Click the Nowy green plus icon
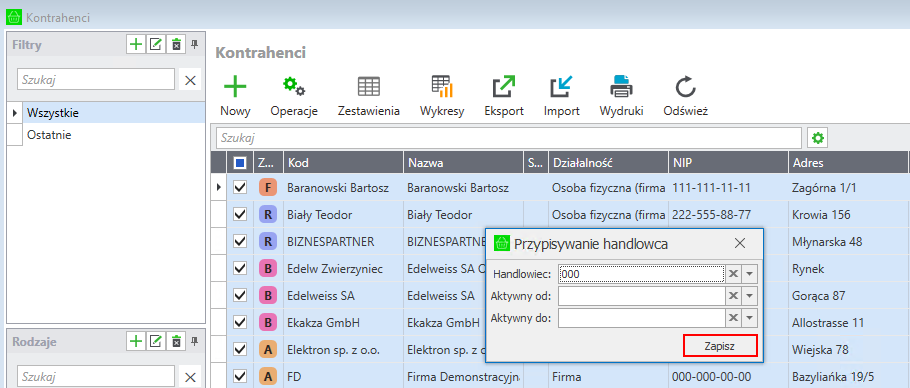Image resolution: width=910 pixels, height=388 pixels. (235, 87)
